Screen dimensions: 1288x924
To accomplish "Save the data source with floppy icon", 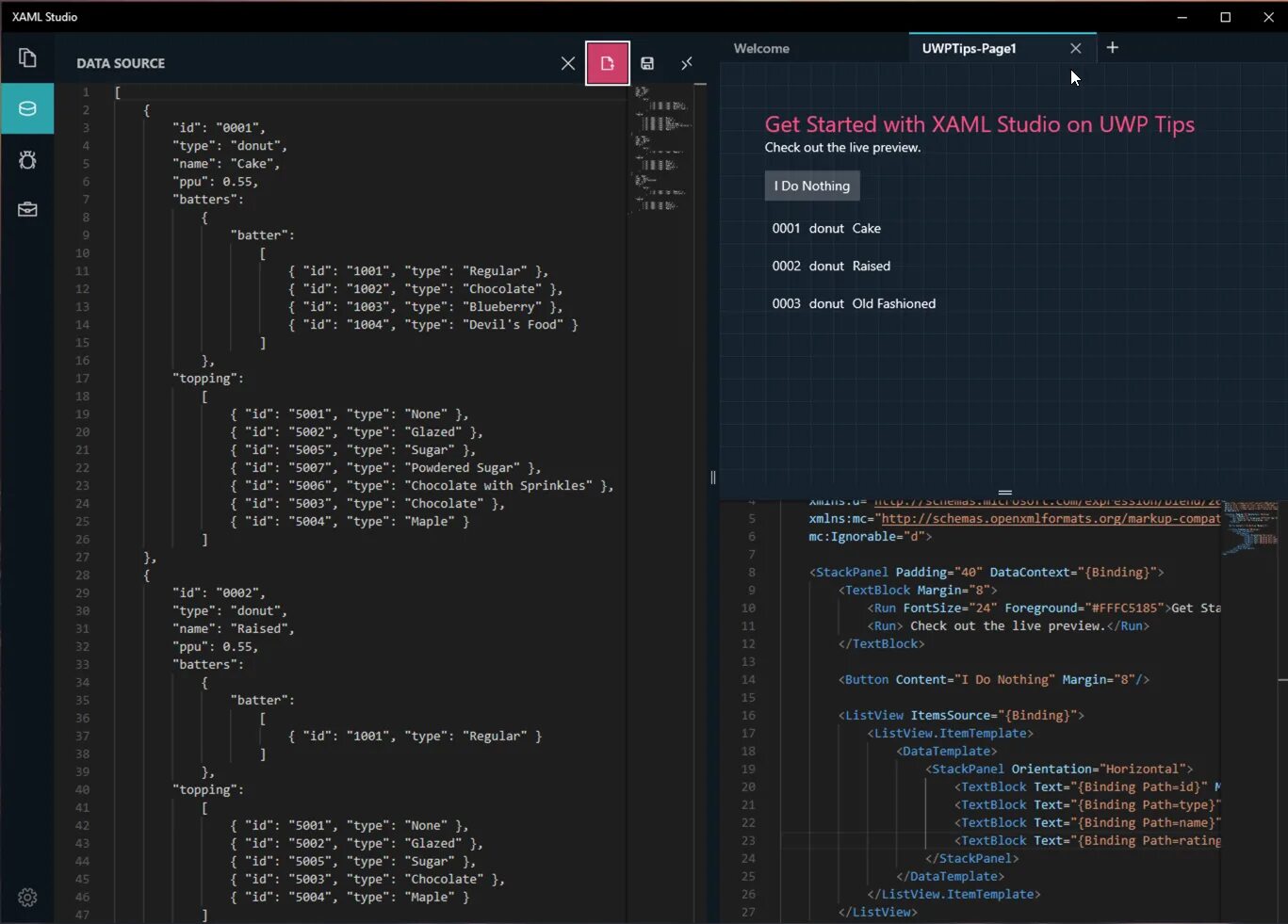I will coord(647,63).
